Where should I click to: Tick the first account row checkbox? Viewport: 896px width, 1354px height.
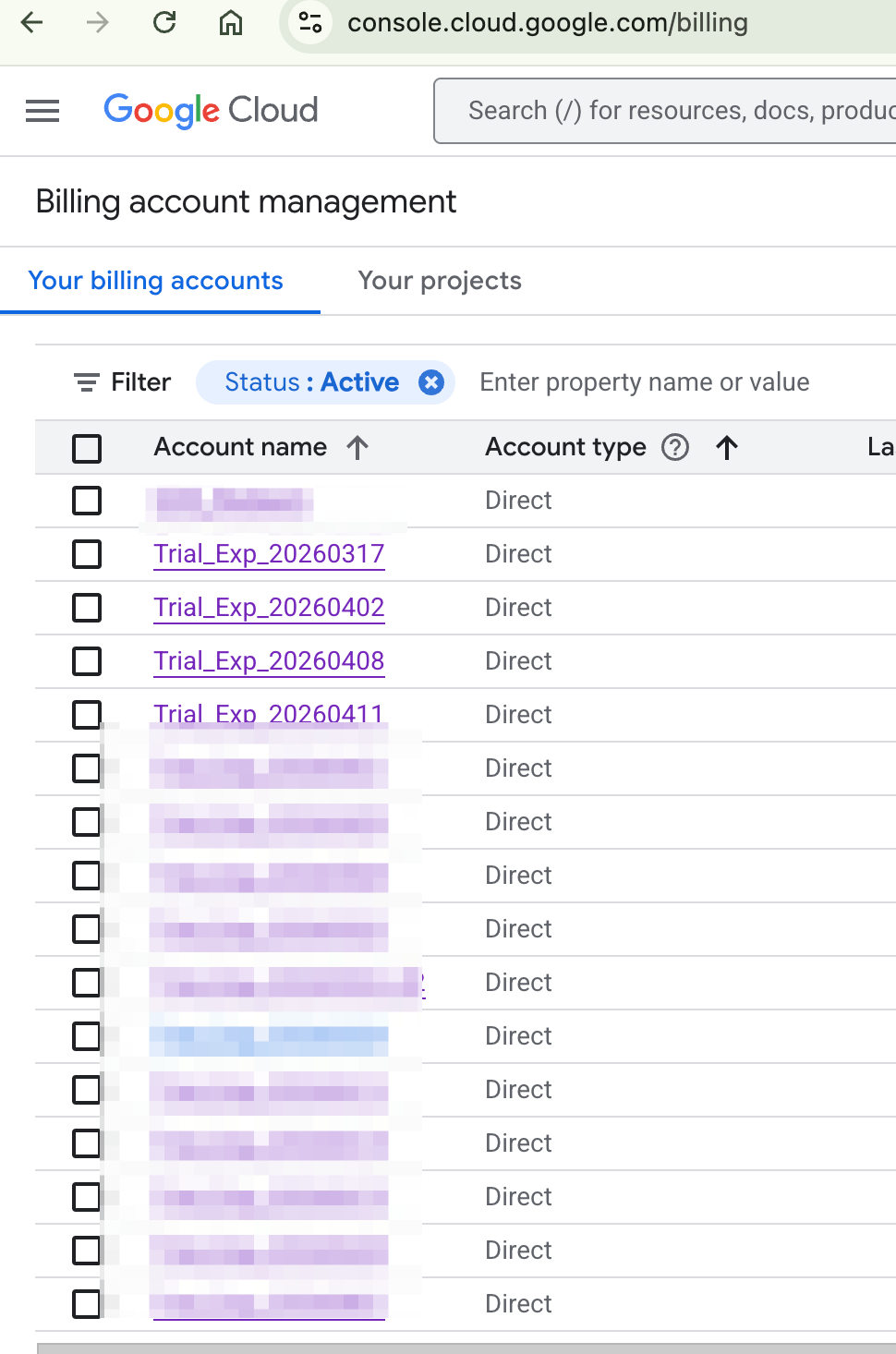tap(87, 501)
